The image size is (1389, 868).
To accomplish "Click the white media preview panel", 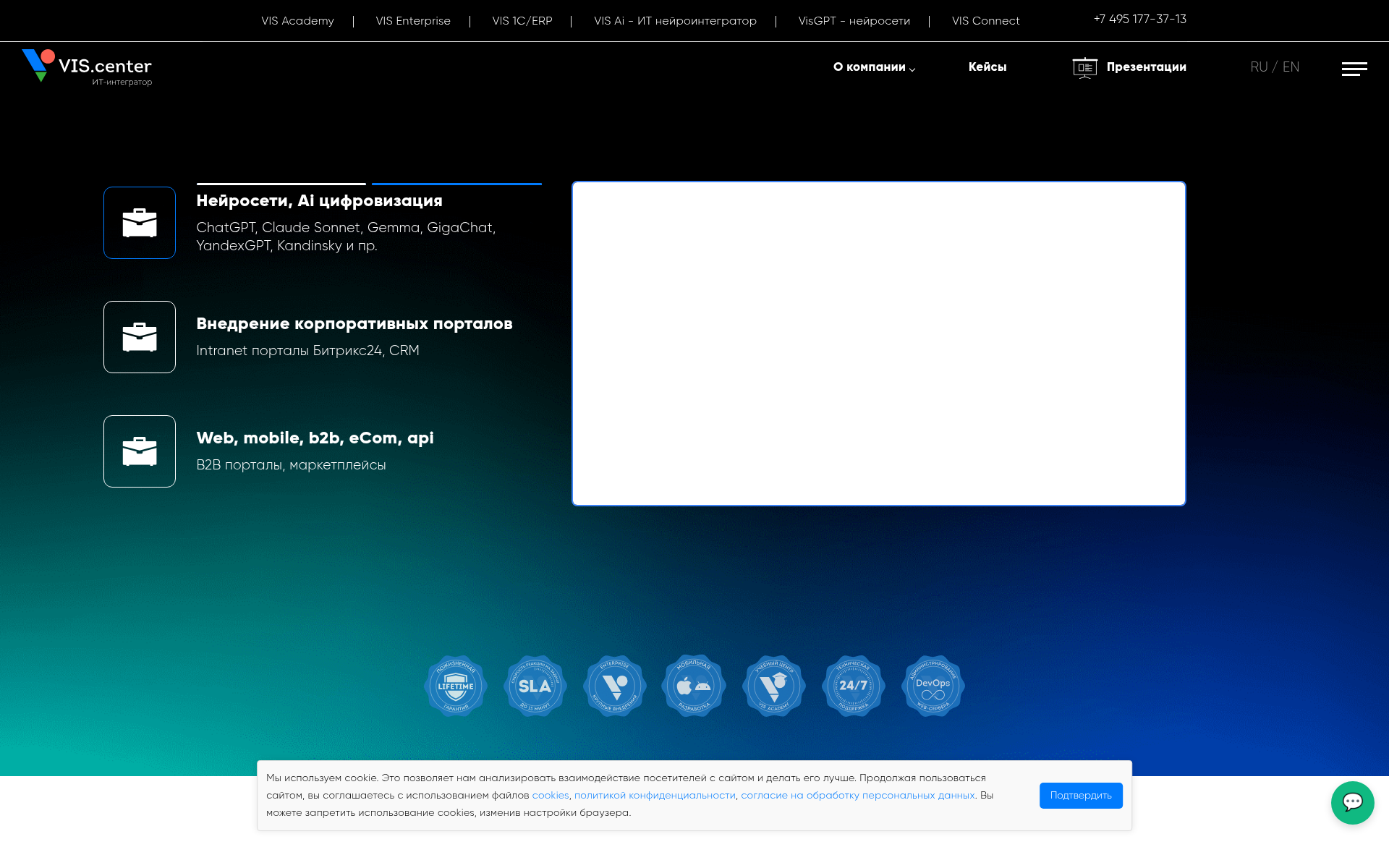I will pos(878,344).
